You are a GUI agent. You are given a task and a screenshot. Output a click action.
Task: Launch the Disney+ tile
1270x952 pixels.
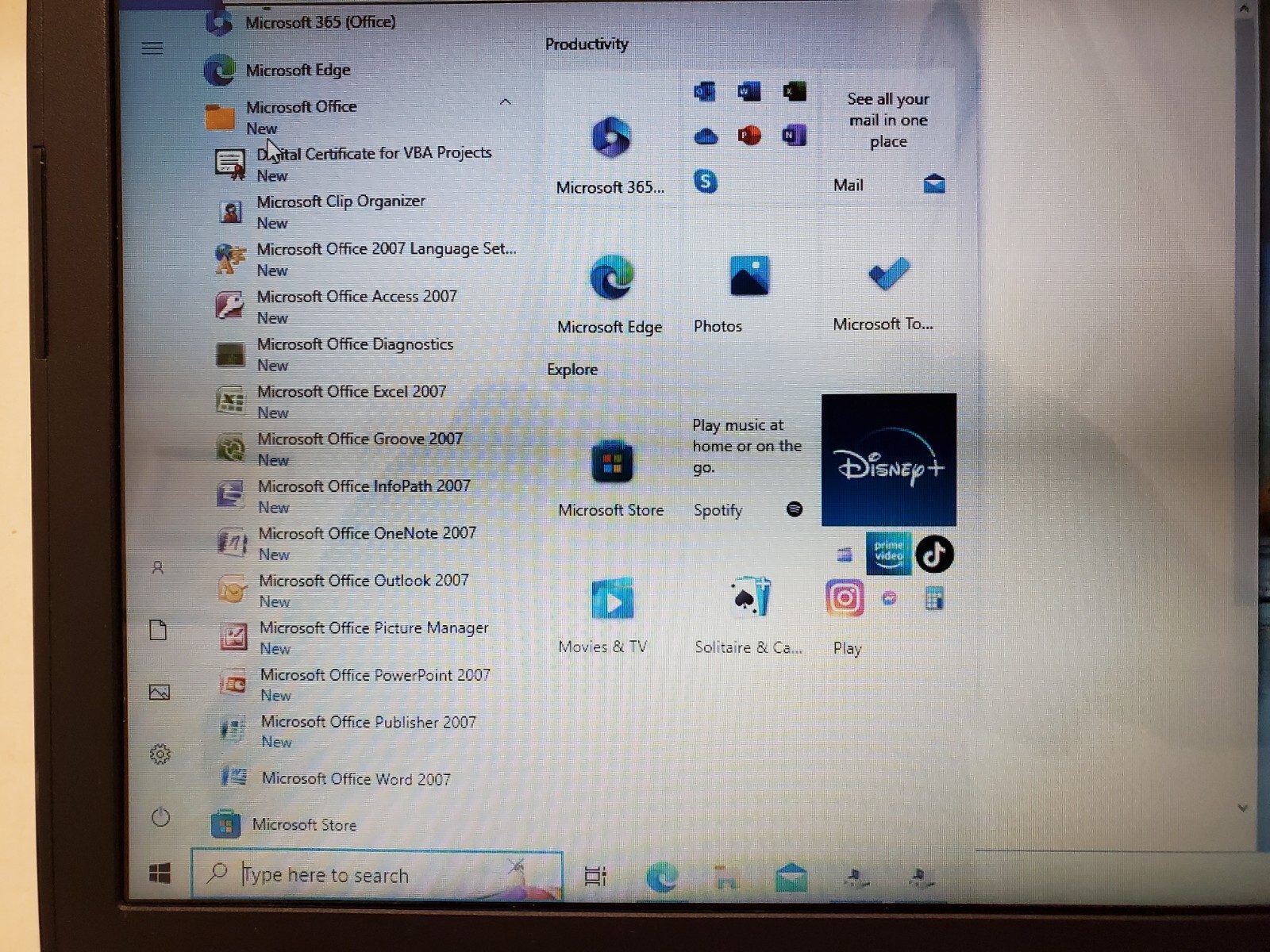click(888, 459)
